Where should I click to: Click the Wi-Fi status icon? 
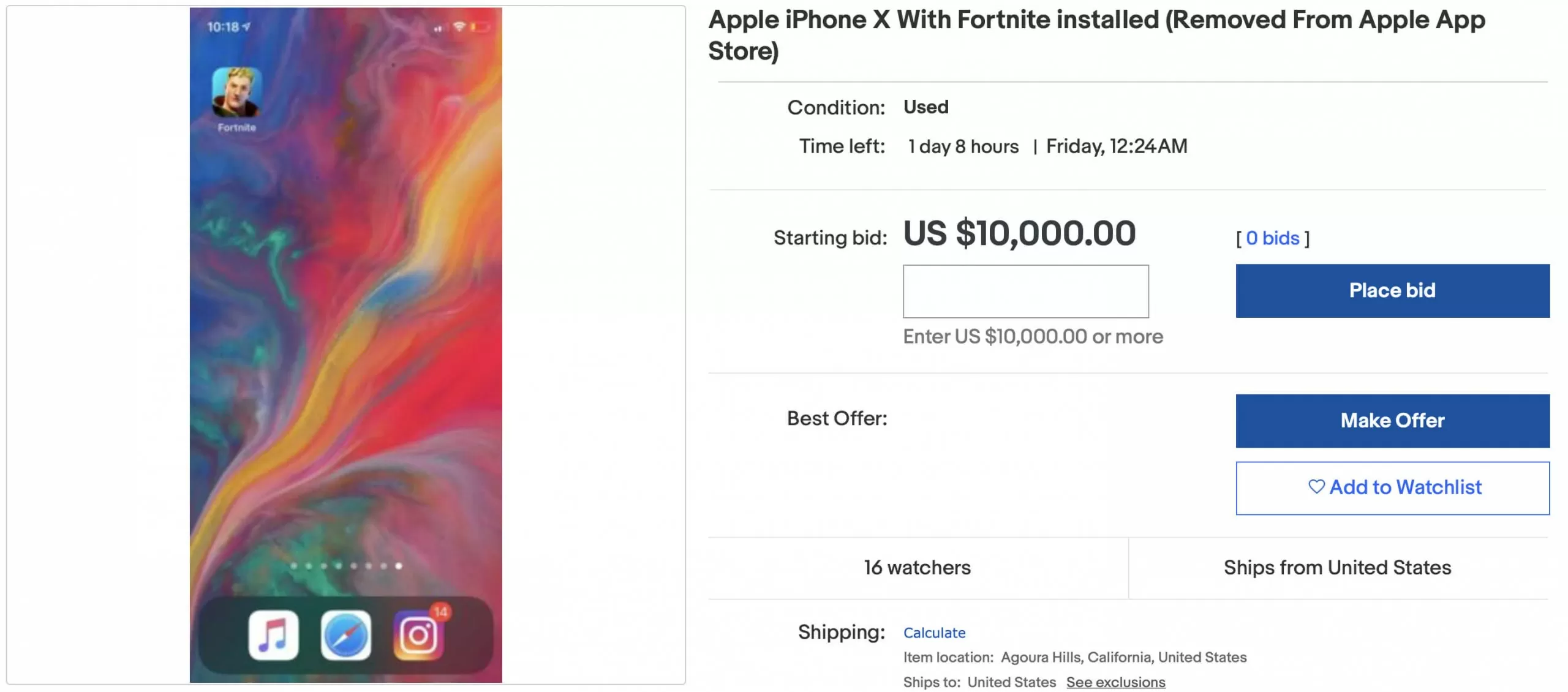tap(459, 27)
